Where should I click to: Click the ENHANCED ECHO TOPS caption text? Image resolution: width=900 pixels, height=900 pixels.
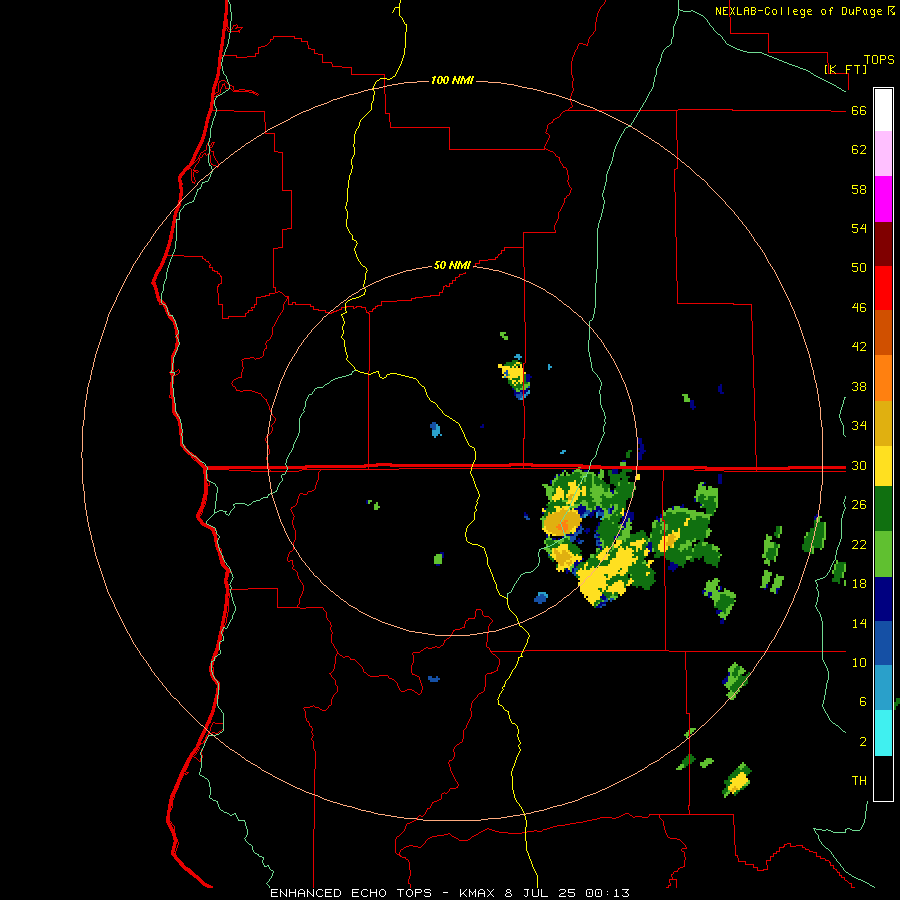coord(351,893)
